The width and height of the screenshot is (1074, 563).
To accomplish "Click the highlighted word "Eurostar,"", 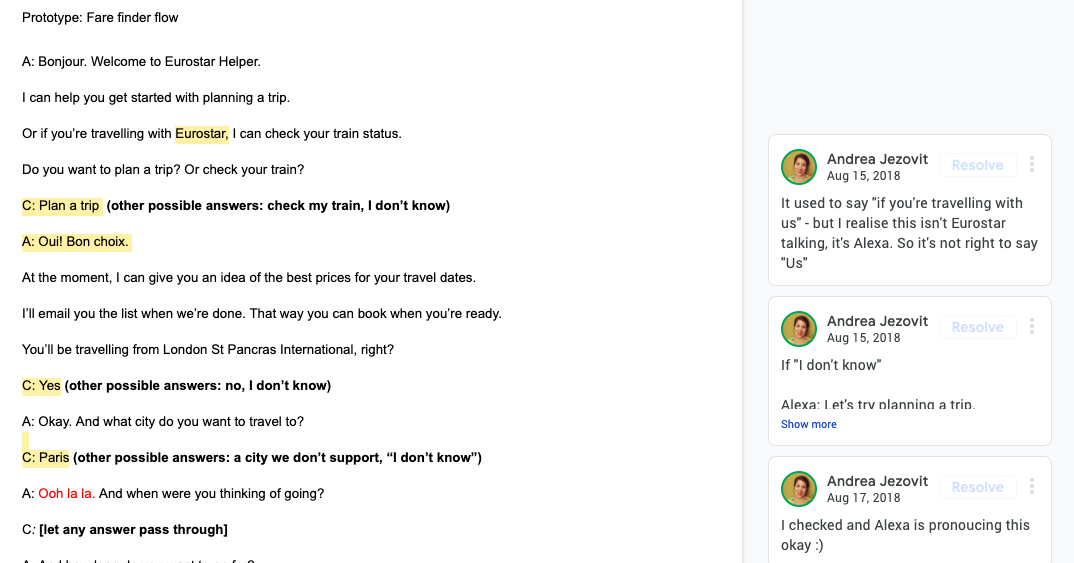I will click(x=202, y=133).
